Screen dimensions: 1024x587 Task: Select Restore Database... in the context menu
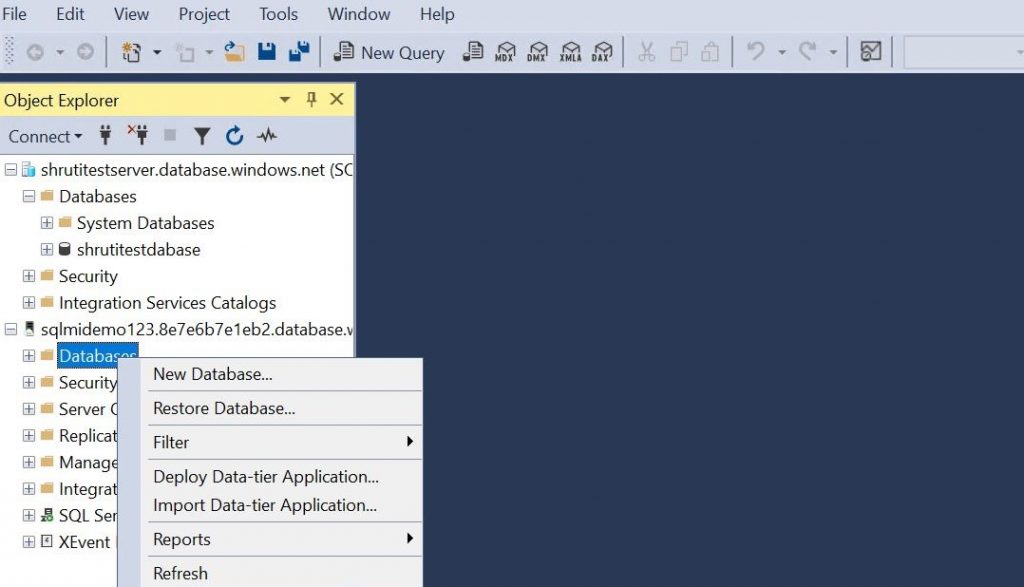(224, 408)
